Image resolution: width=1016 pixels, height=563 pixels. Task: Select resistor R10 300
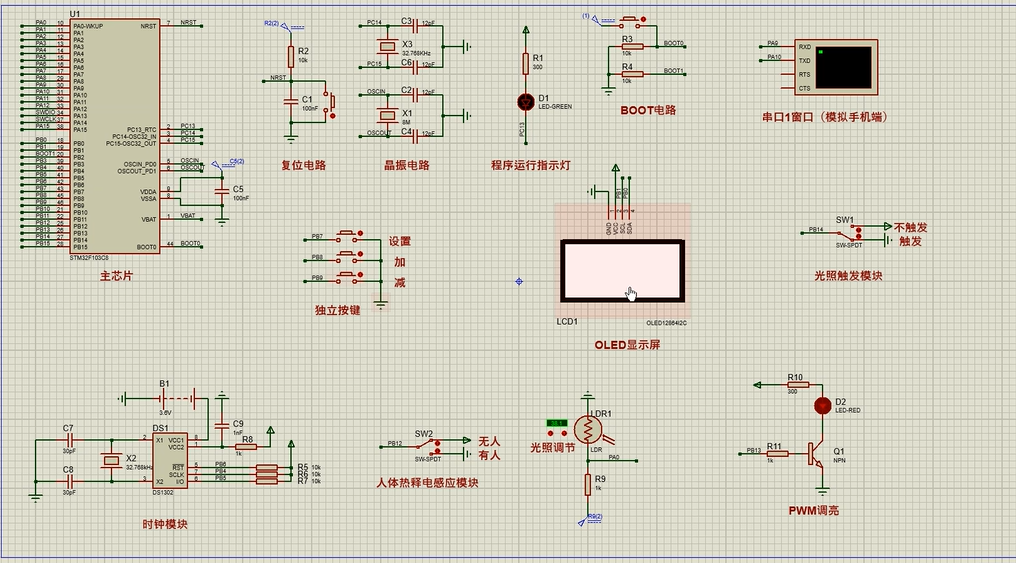[798, 385]
